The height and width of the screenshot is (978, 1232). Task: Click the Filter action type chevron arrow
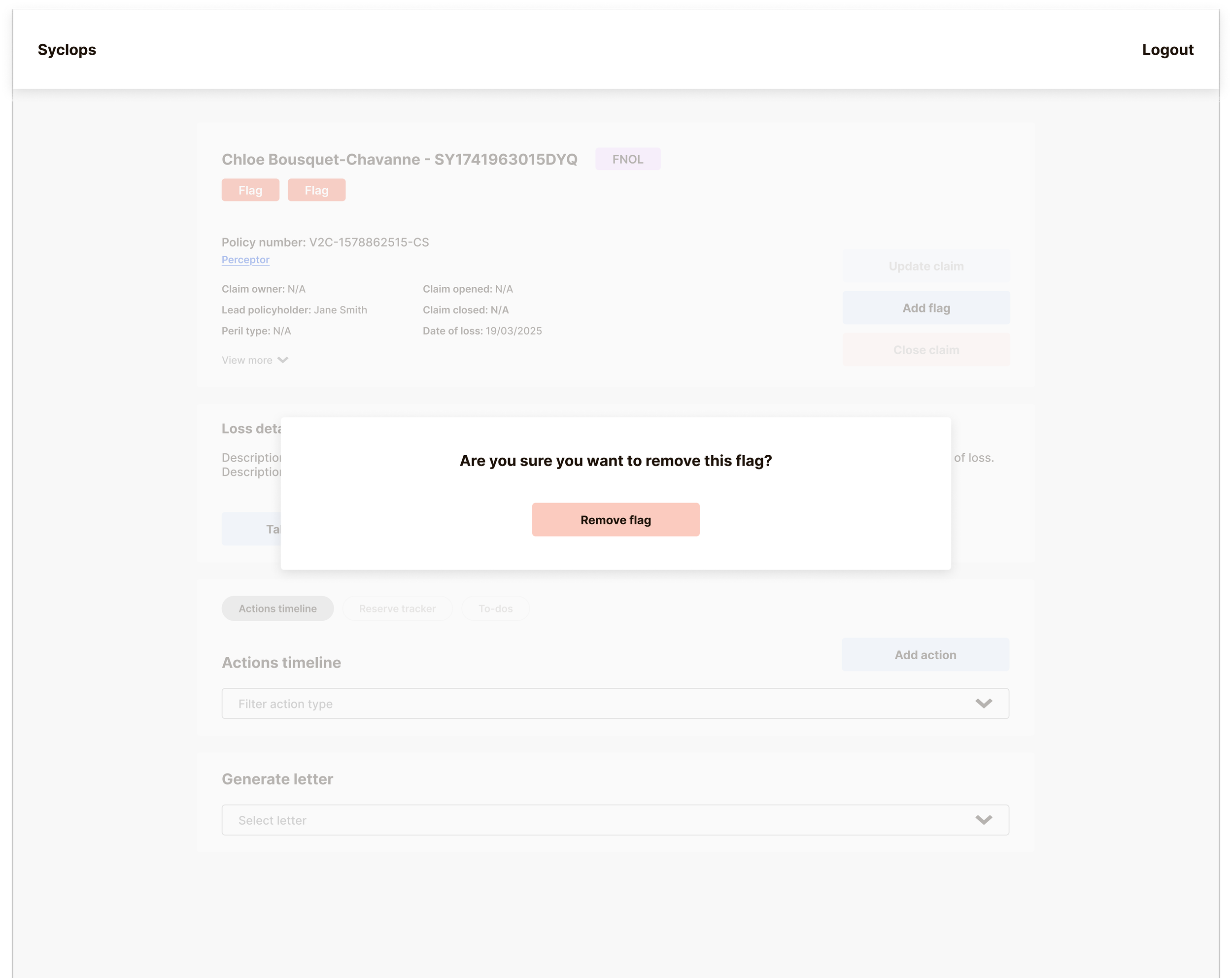pyautogui.click(x=984, y=703)
